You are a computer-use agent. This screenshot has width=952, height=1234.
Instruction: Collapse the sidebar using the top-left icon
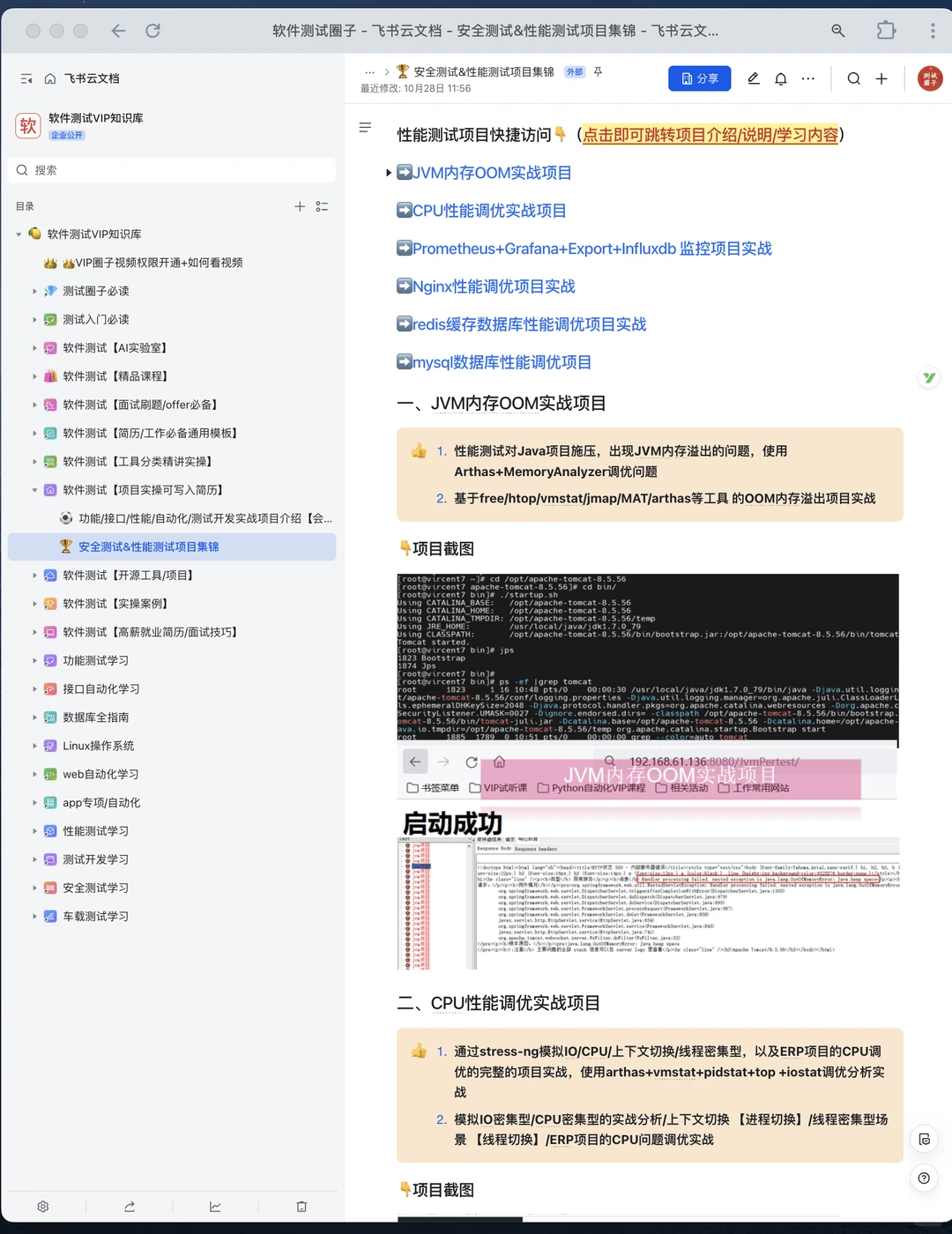click(x=26, y=78)
